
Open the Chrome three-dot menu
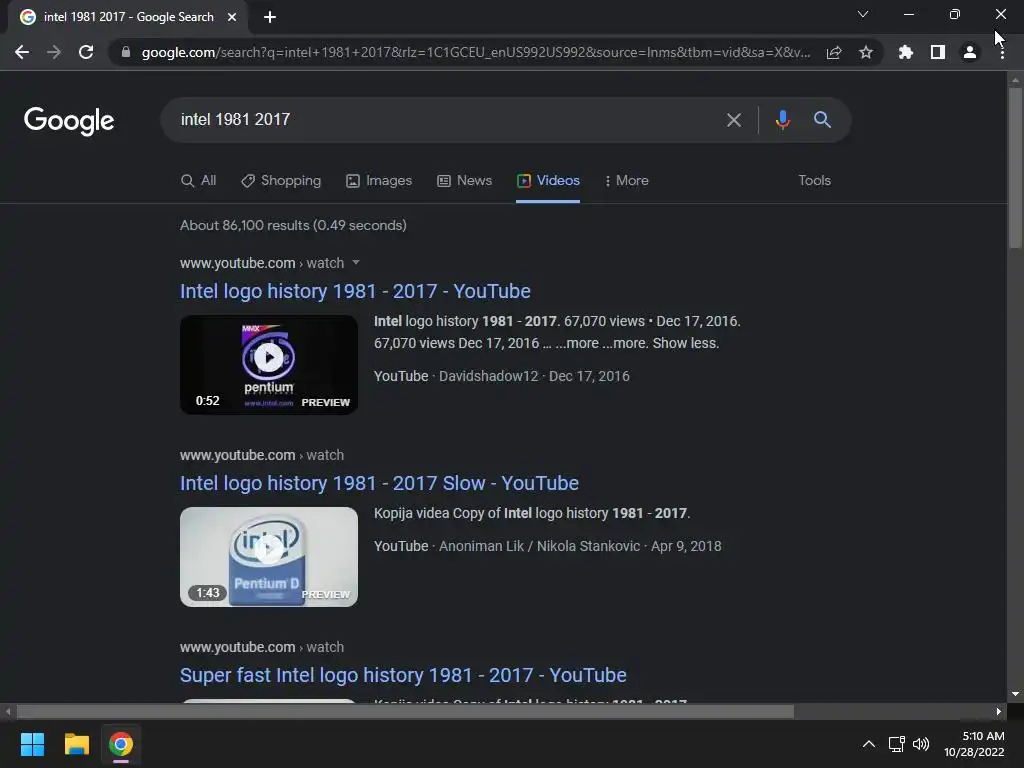coord(1002,52)
